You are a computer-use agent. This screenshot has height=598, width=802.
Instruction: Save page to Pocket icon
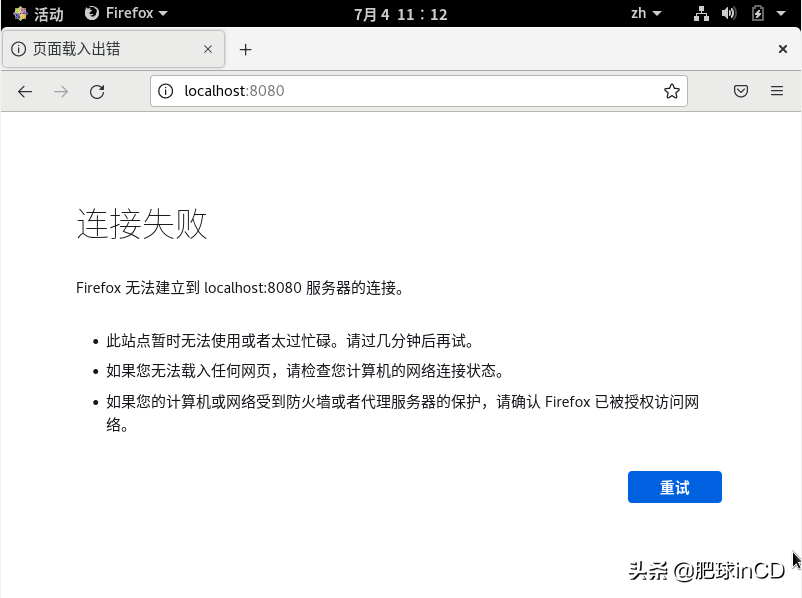(x=741, y=91)
